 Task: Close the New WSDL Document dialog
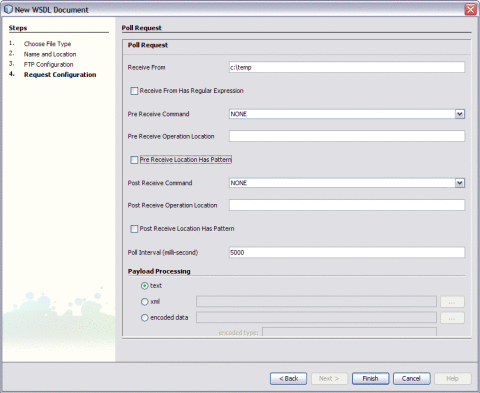[470, 9]
